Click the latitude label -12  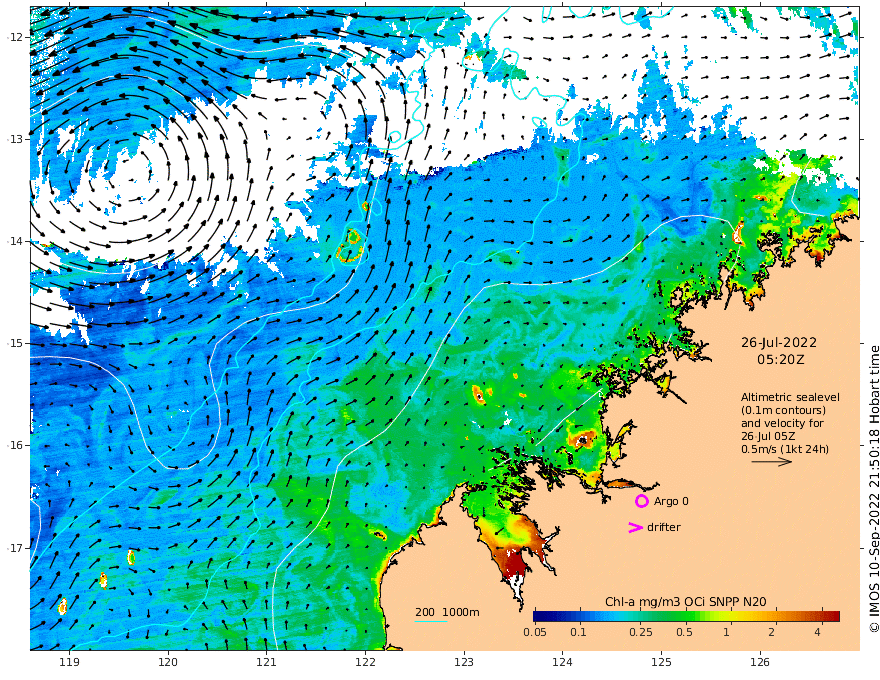click(x=16, y=37)
